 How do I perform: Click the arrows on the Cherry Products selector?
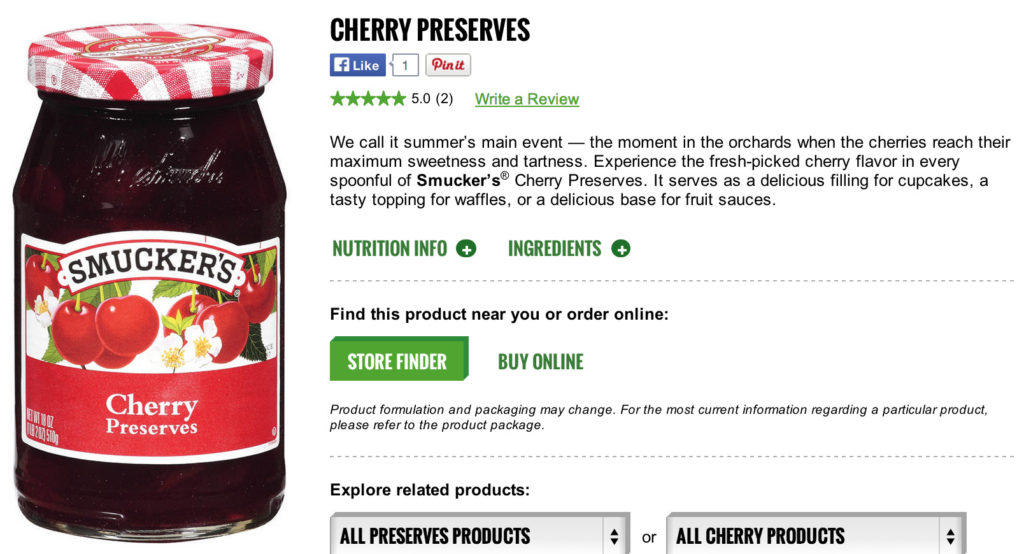pos(950,536)
